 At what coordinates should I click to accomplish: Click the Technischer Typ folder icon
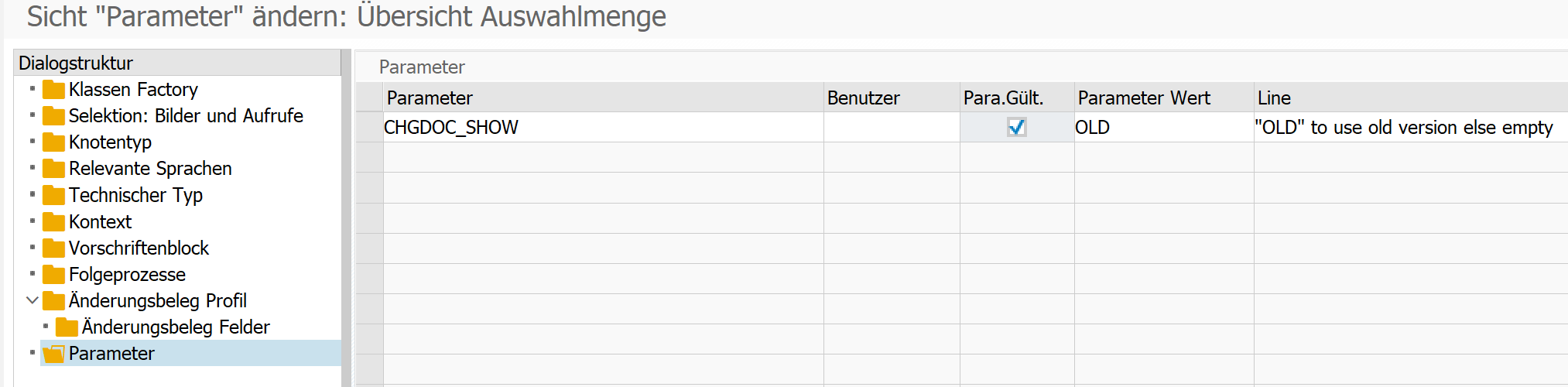(53, 195)
